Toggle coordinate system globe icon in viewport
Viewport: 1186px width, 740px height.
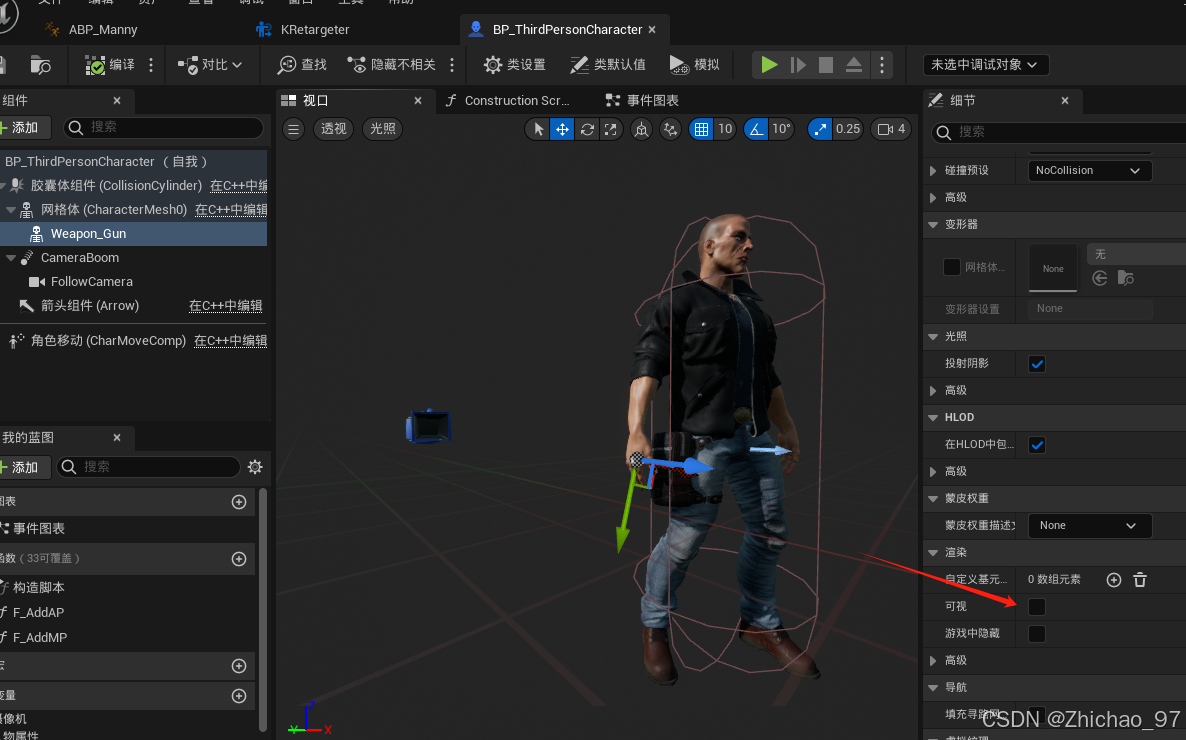click(641, 129)
